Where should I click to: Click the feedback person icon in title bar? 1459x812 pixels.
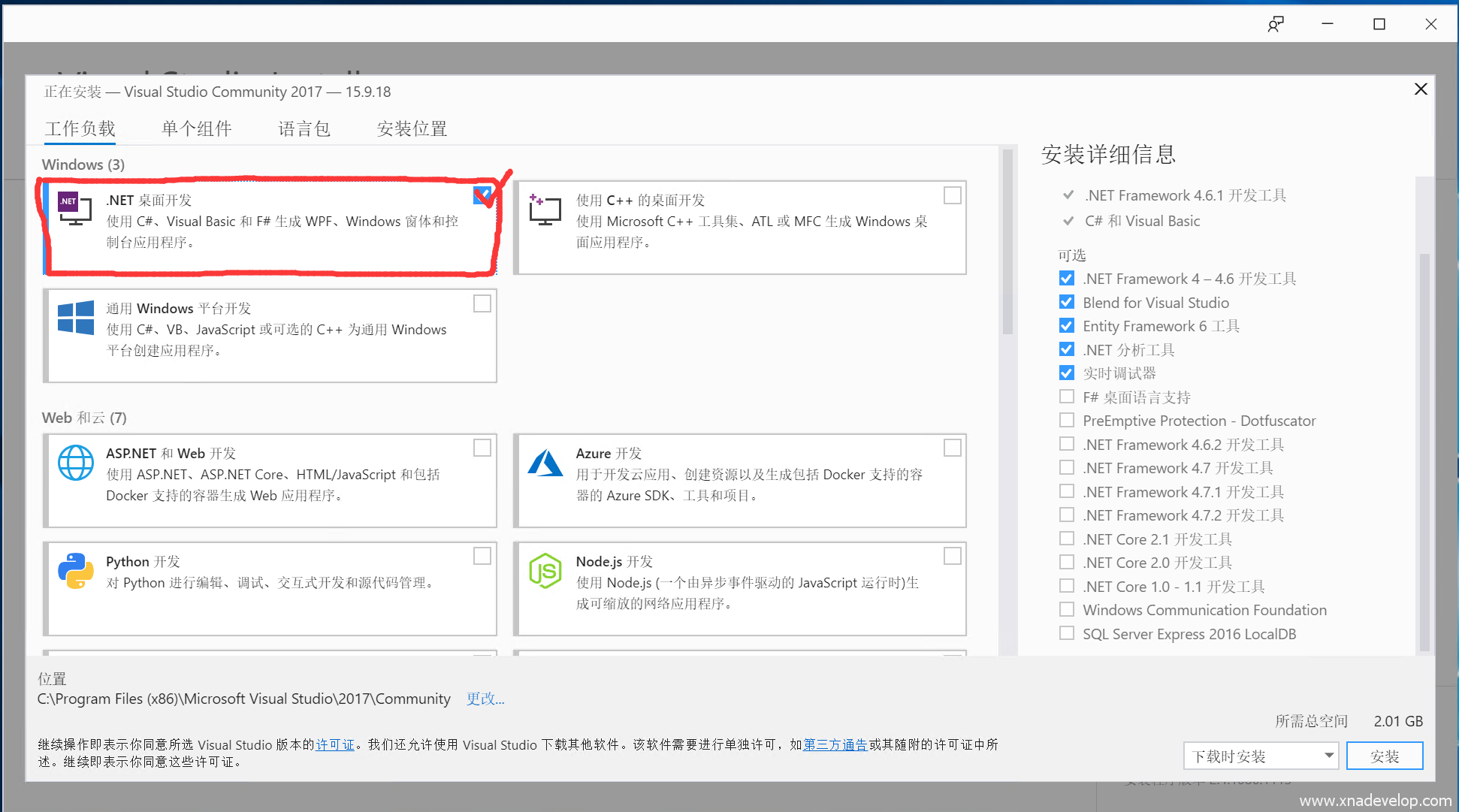coord(1275,24)
